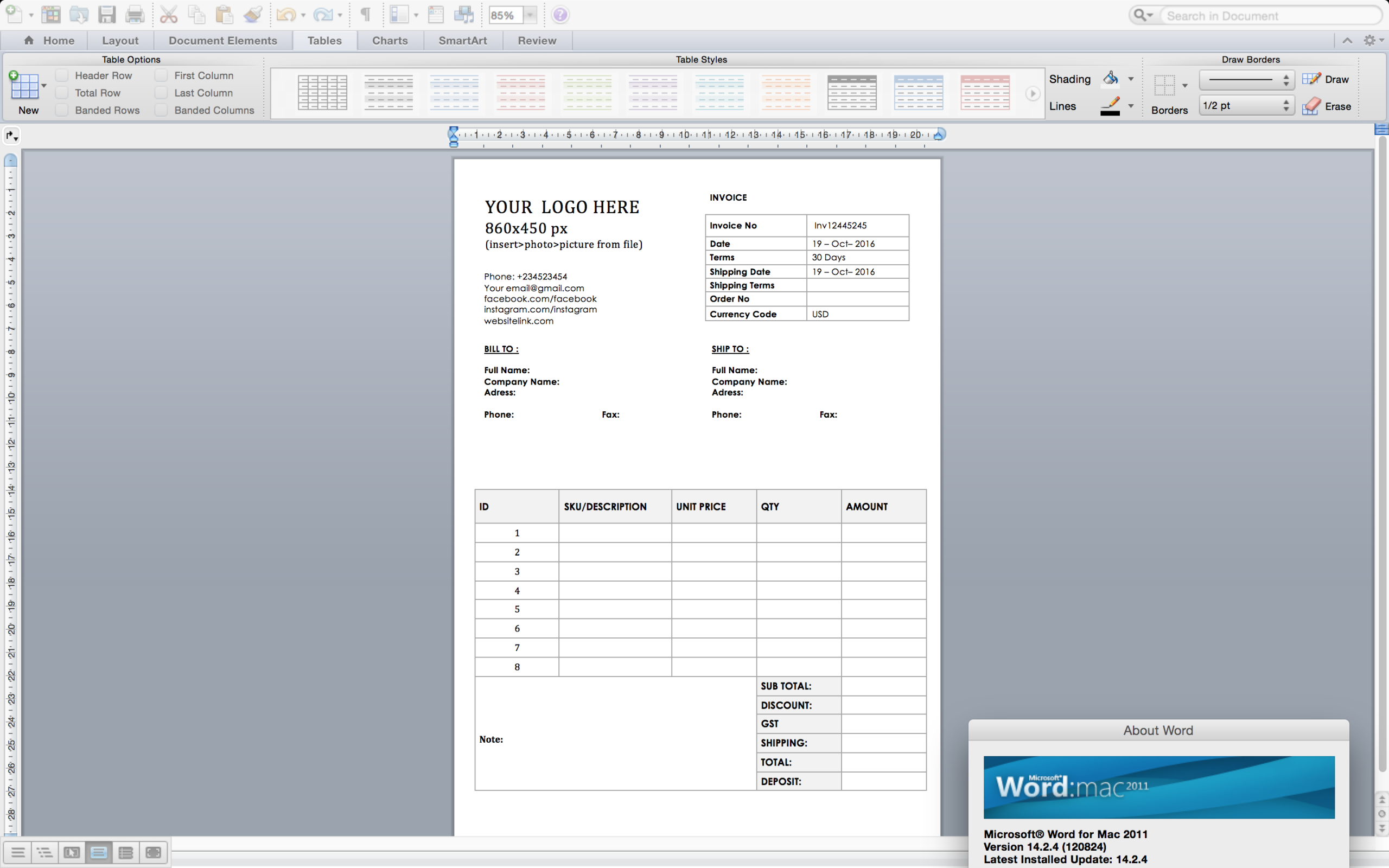The image size is (1389, 868).
Task: Open the new from template gallery icon
Action: pos(51,14)
